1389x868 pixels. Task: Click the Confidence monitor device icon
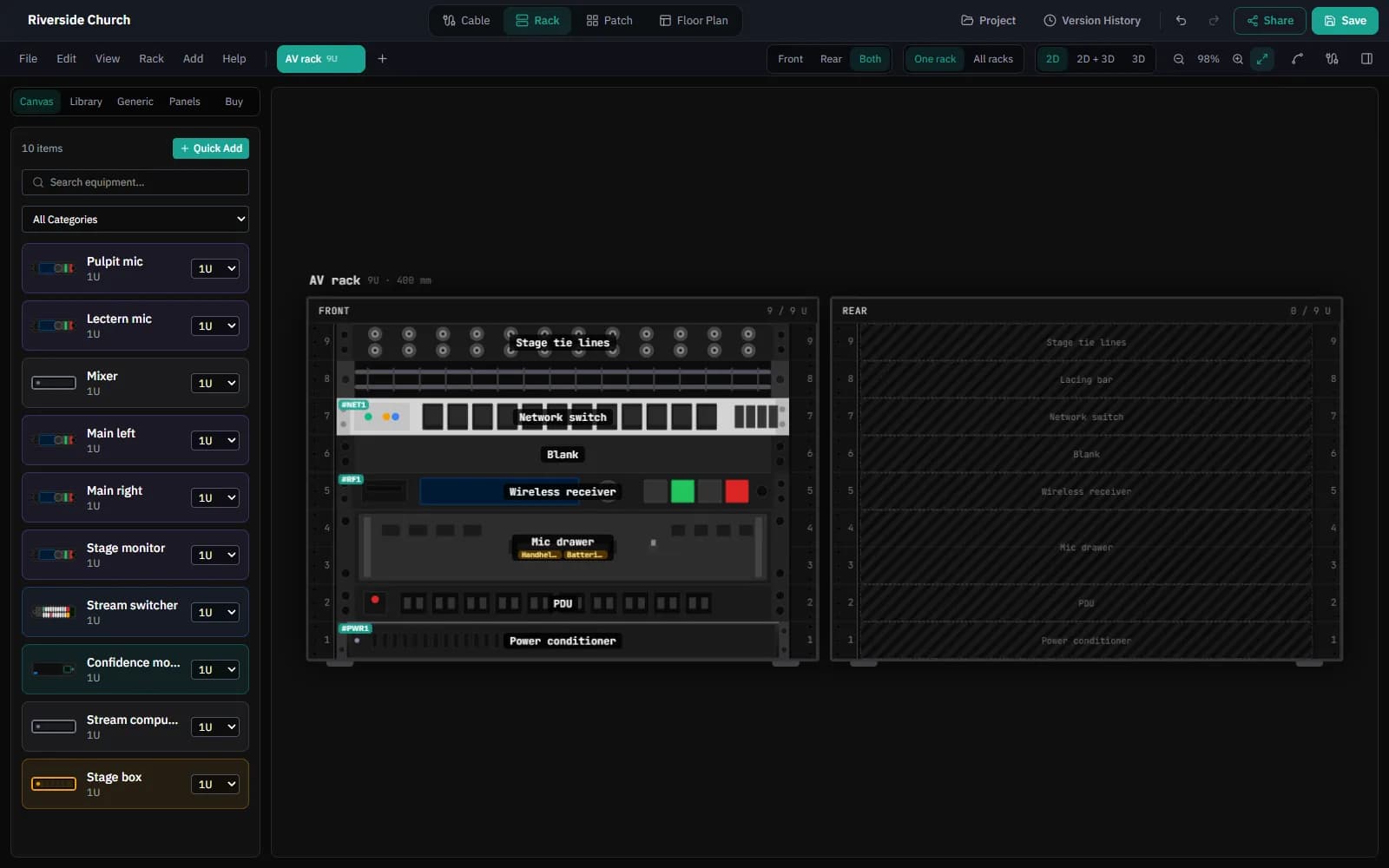[x=54, y=669]
